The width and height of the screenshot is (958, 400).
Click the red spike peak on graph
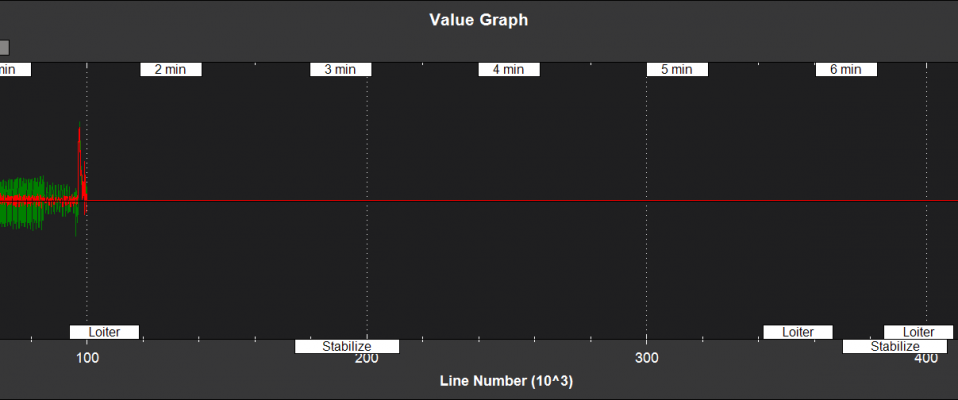click(80, 128)
